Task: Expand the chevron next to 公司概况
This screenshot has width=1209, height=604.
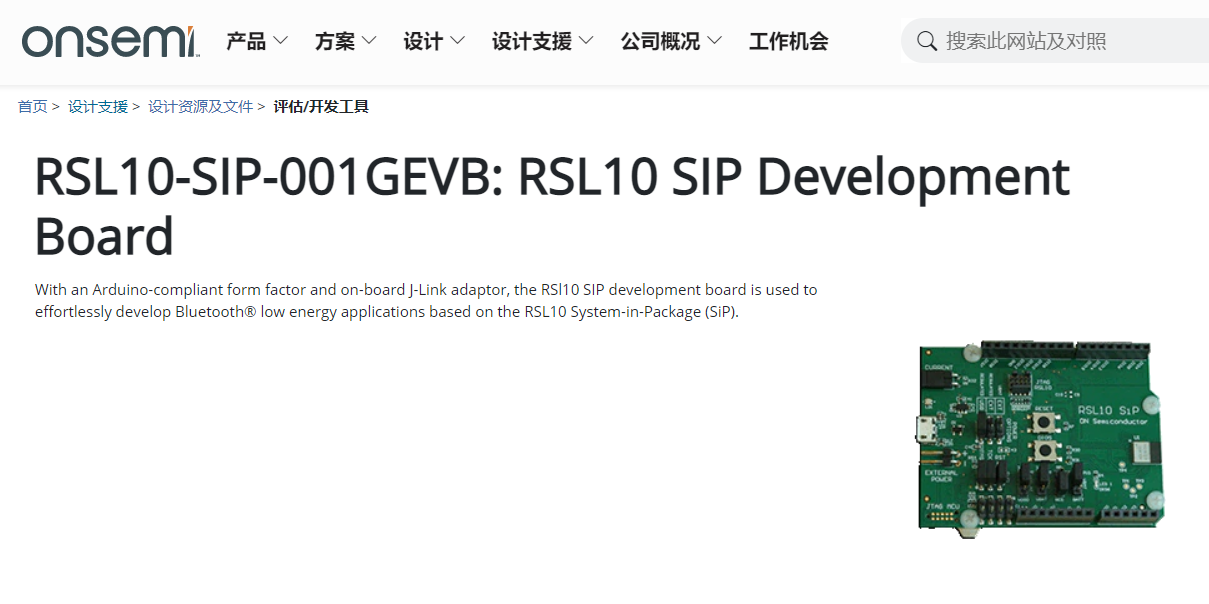Action: point(714,41)
